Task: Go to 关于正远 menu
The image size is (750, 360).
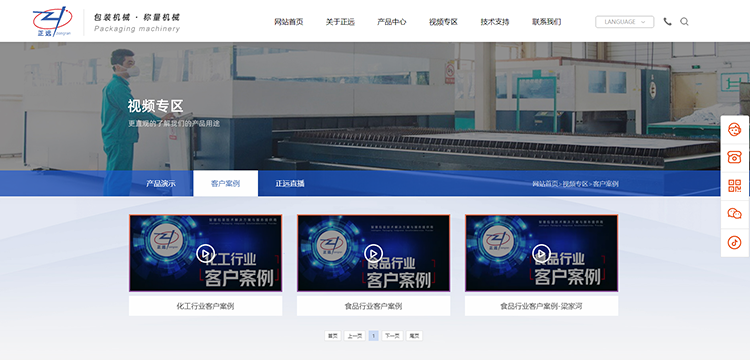Action: click(x=340, y=22)
